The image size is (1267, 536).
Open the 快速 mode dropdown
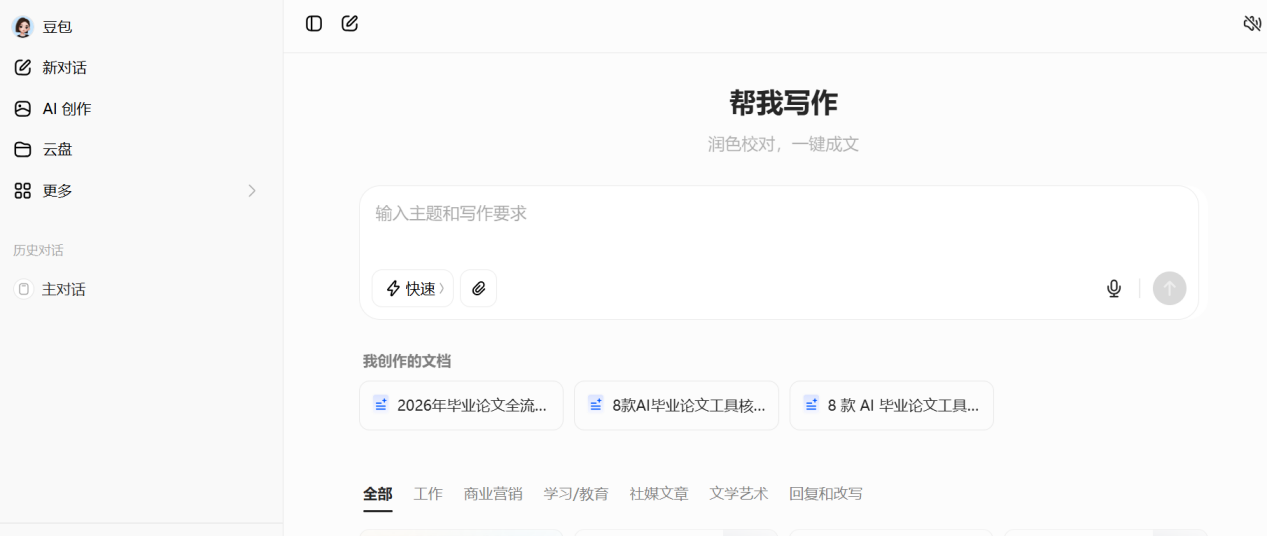(412, 289)
